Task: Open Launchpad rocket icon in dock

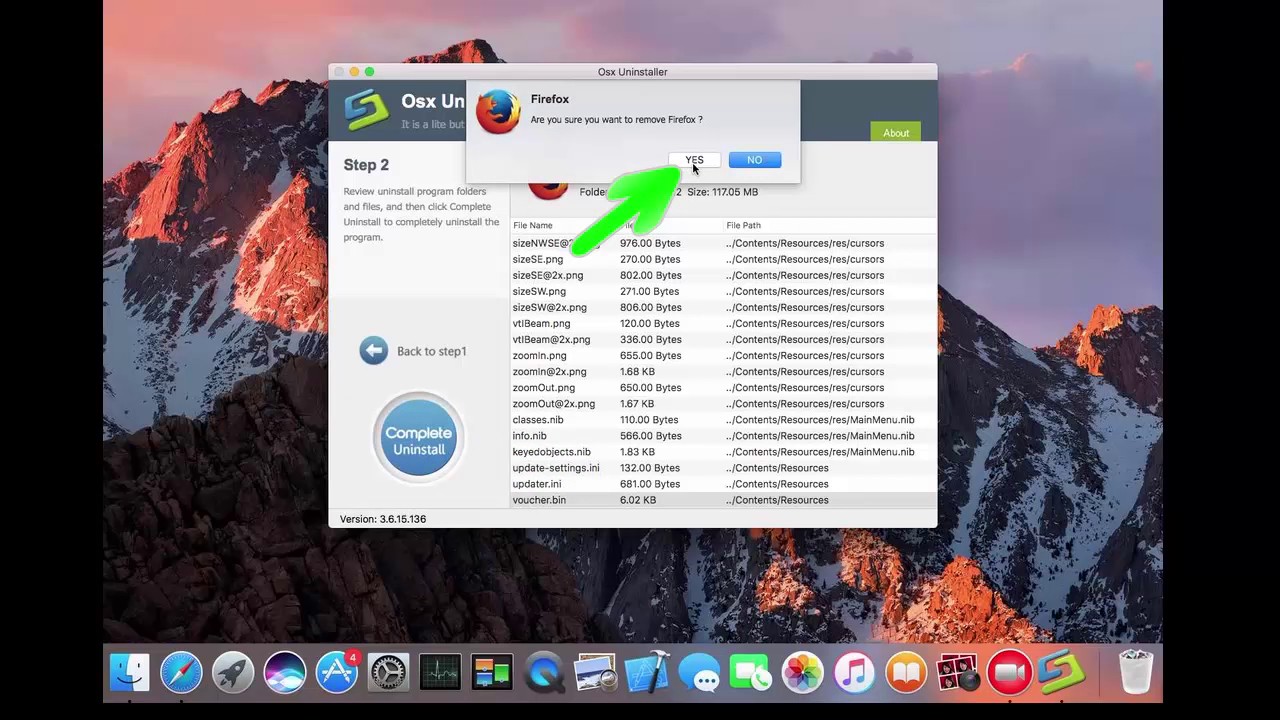Action: coord(233,671)
